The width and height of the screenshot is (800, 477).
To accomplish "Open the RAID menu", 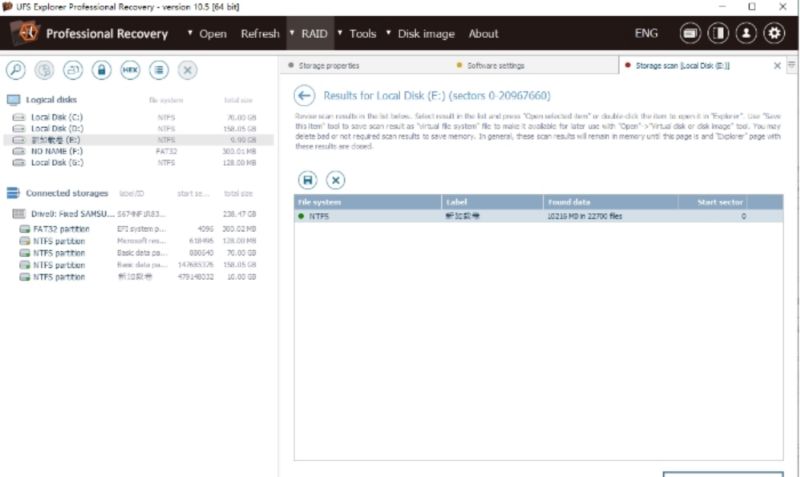I will point(314,34).
